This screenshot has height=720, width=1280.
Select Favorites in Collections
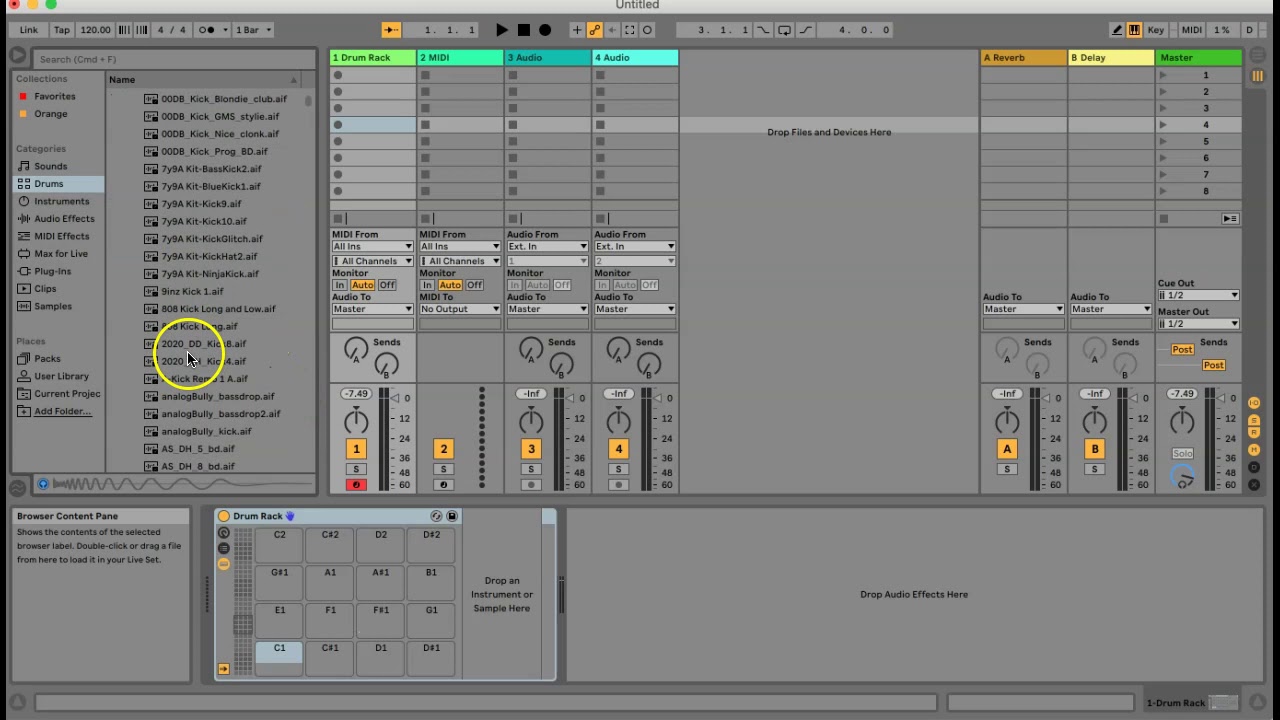(54, 97)
